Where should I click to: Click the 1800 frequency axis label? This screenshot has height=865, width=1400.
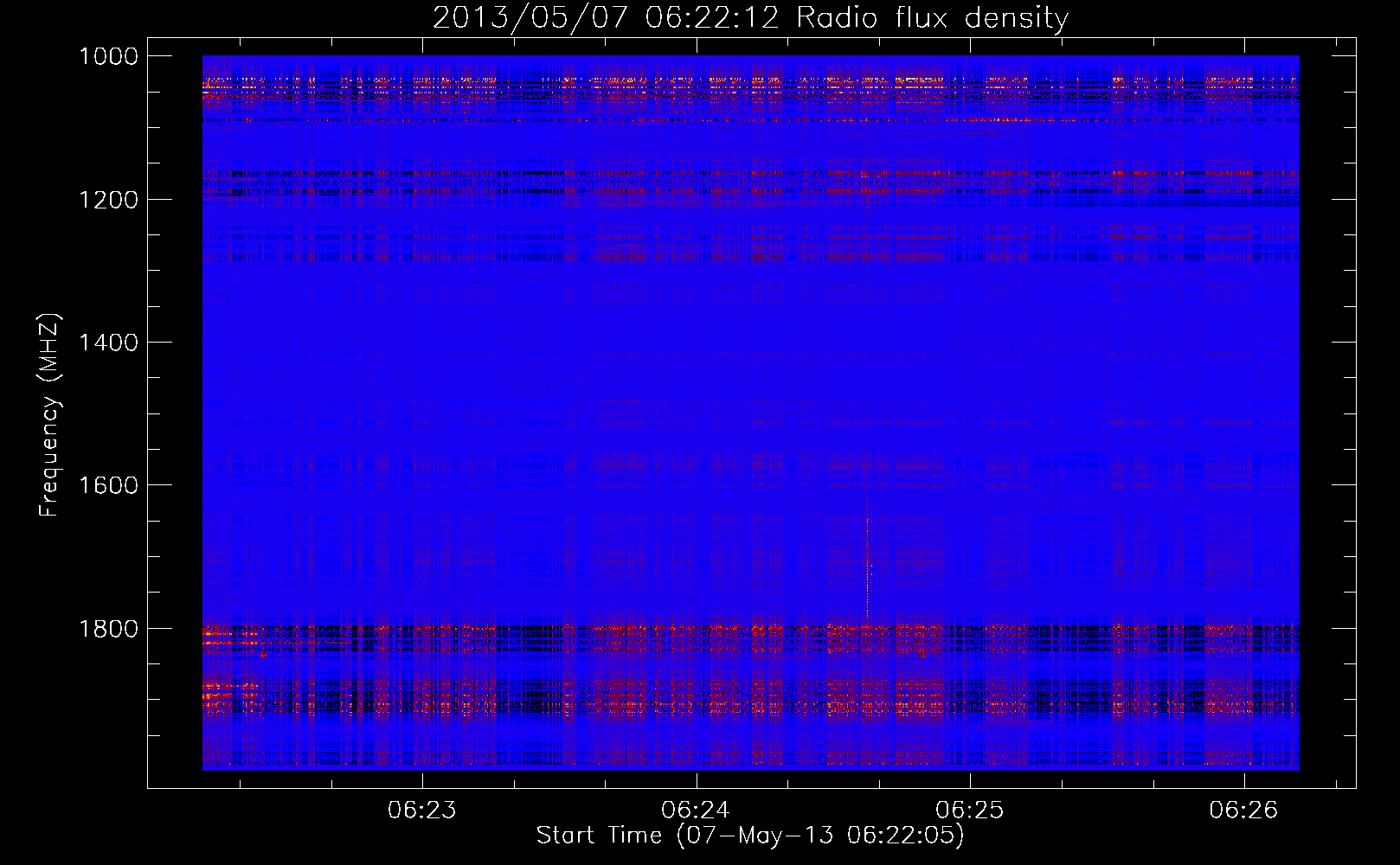(x=108, y=628)
